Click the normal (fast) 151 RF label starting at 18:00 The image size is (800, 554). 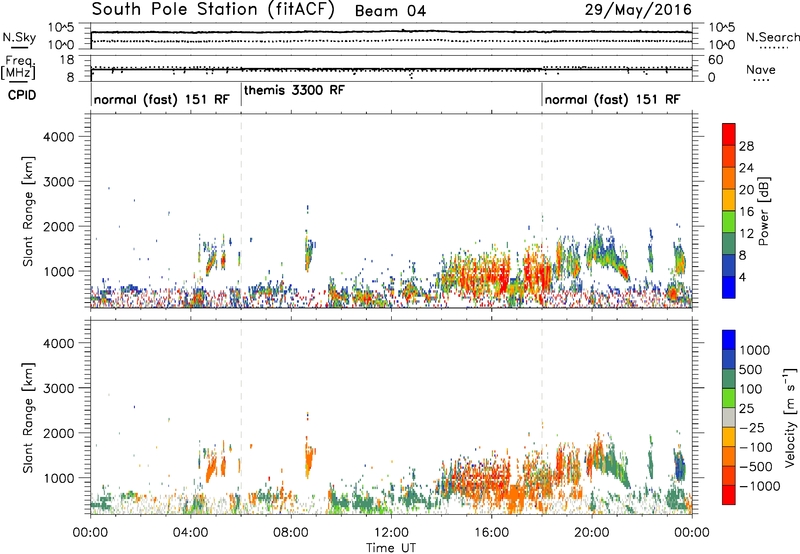point(612,99)
